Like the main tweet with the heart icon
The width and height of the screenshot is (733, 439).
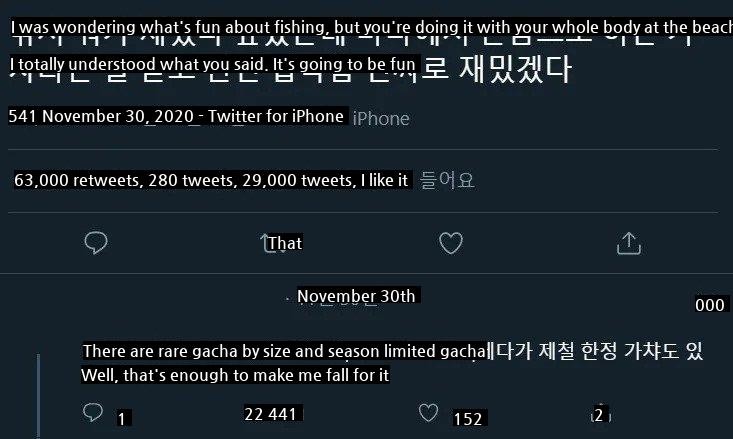point(451,242)
